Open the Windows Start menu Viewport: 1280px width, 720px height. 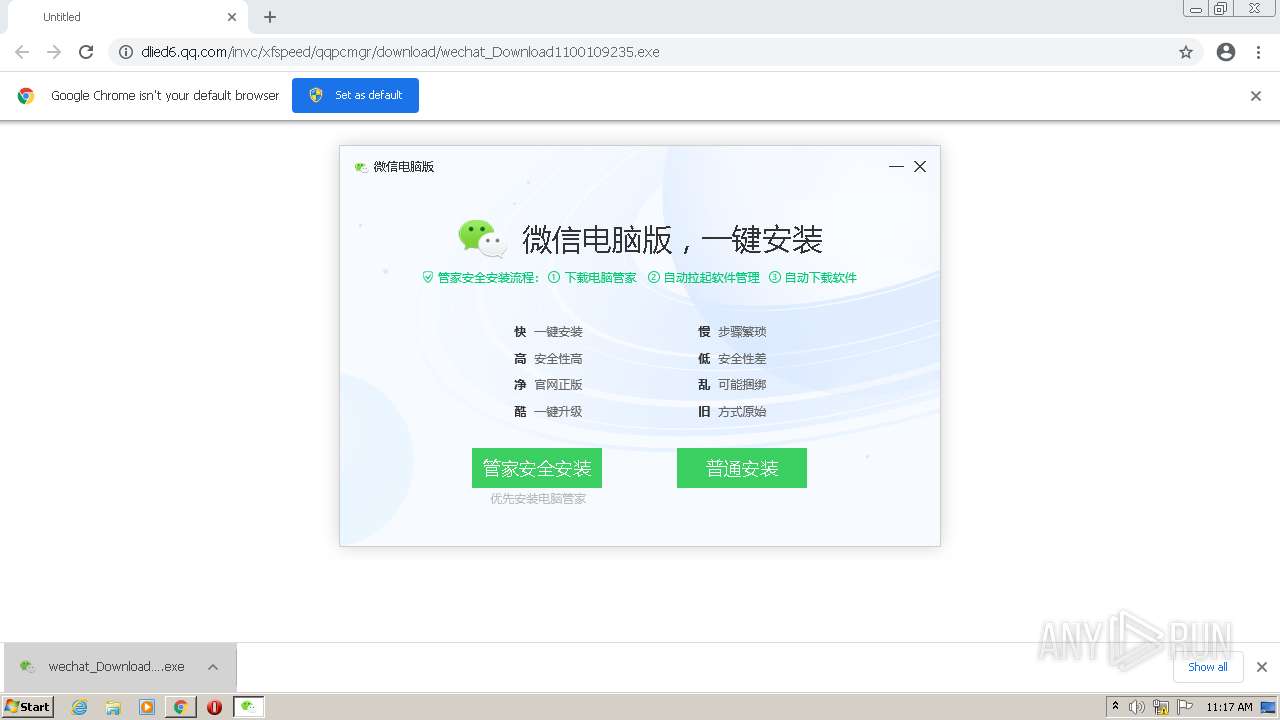pos(28,707)
